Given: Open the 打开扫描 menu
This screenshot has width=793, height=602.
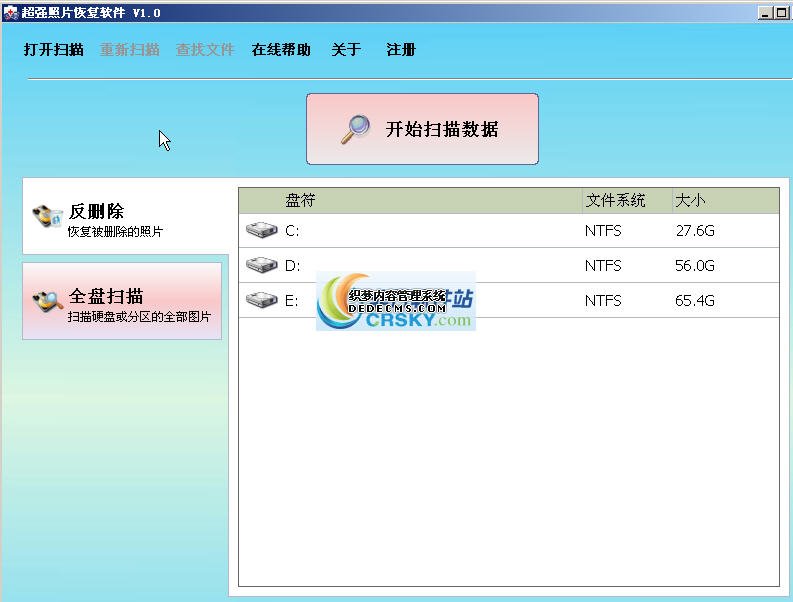Looking at the screenshot, I should pyautogui.click(x=54, y=50).
